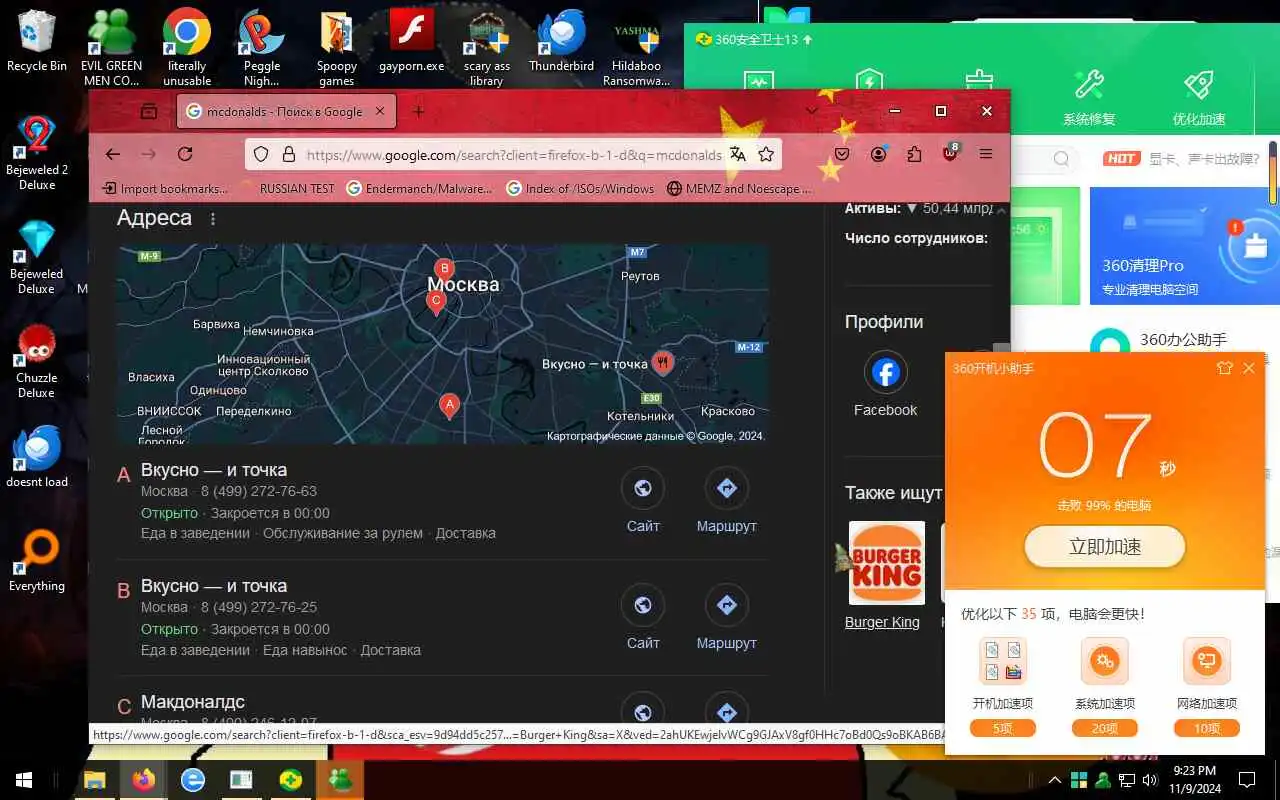Click the 20项 orange badge button
Screen dimensions: 1280x800
point(1105,728)
